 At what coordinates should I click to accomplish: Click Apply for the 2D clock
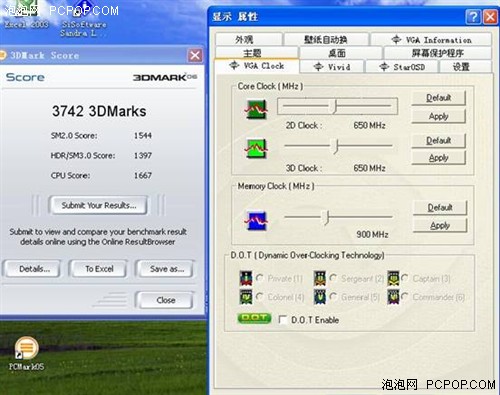pyautogui.click(x=439, y=116)
